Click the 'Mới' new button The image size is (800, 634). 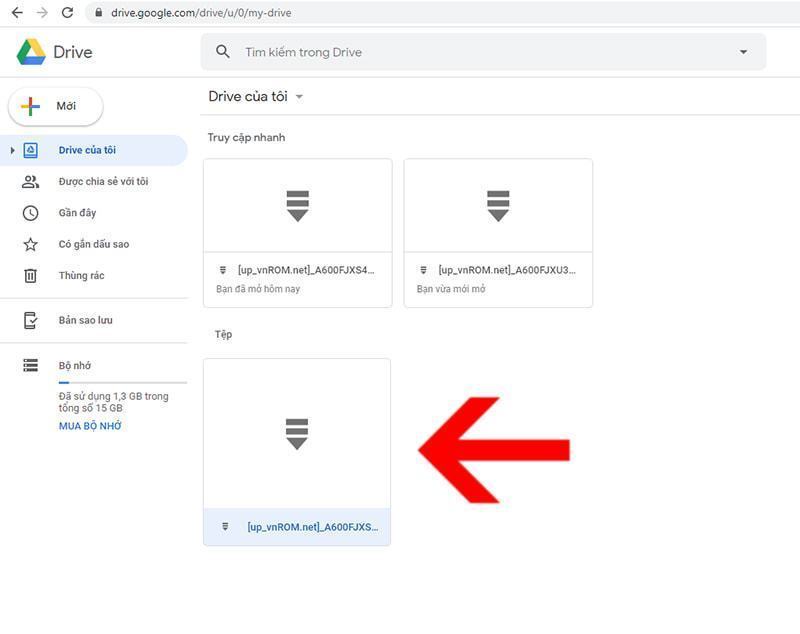[56, 106]
